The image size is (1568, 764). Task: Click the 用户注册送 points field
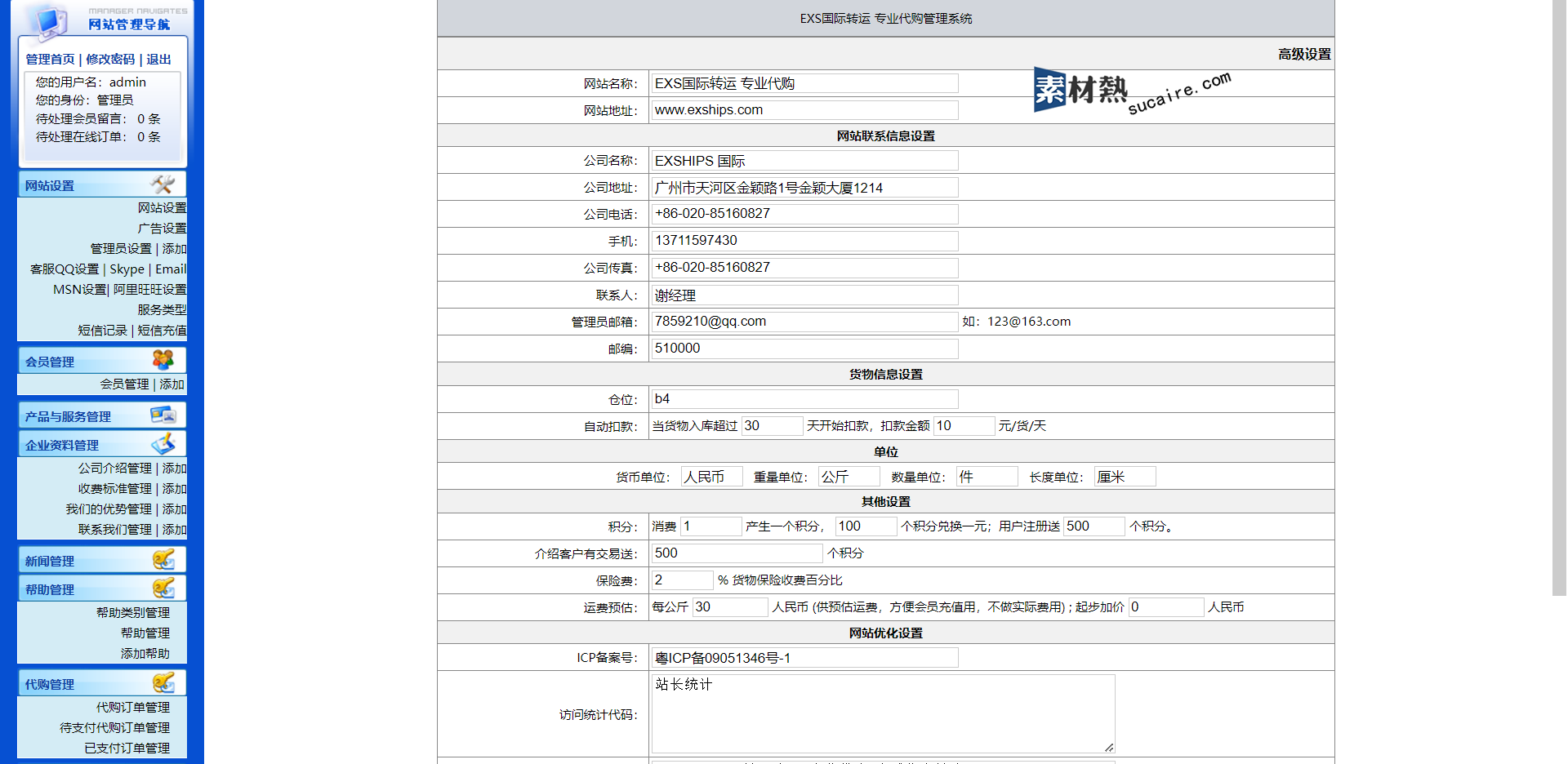point(1094,526)
